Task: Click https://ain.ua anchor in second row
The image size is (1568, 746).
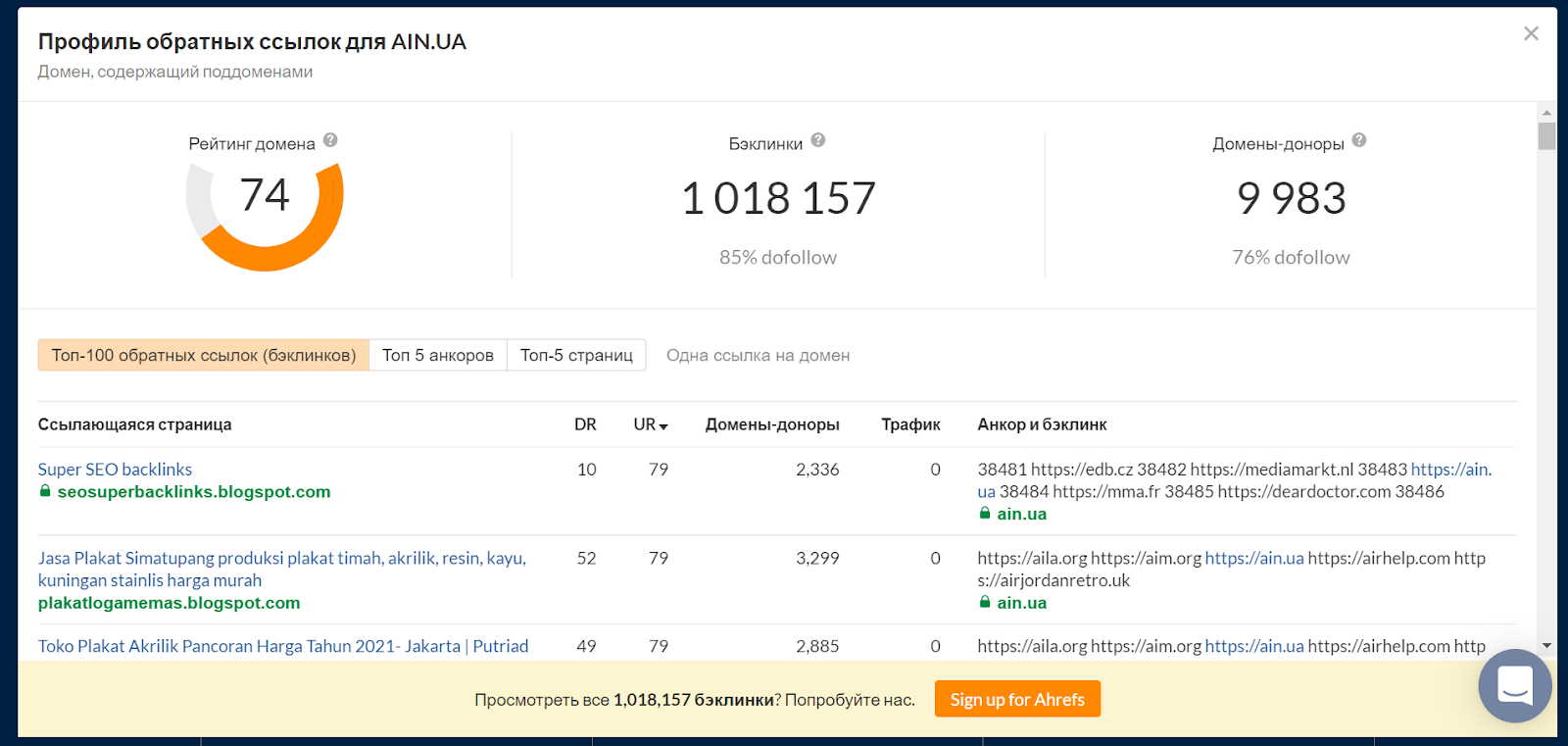Action: coord(1254,558)
